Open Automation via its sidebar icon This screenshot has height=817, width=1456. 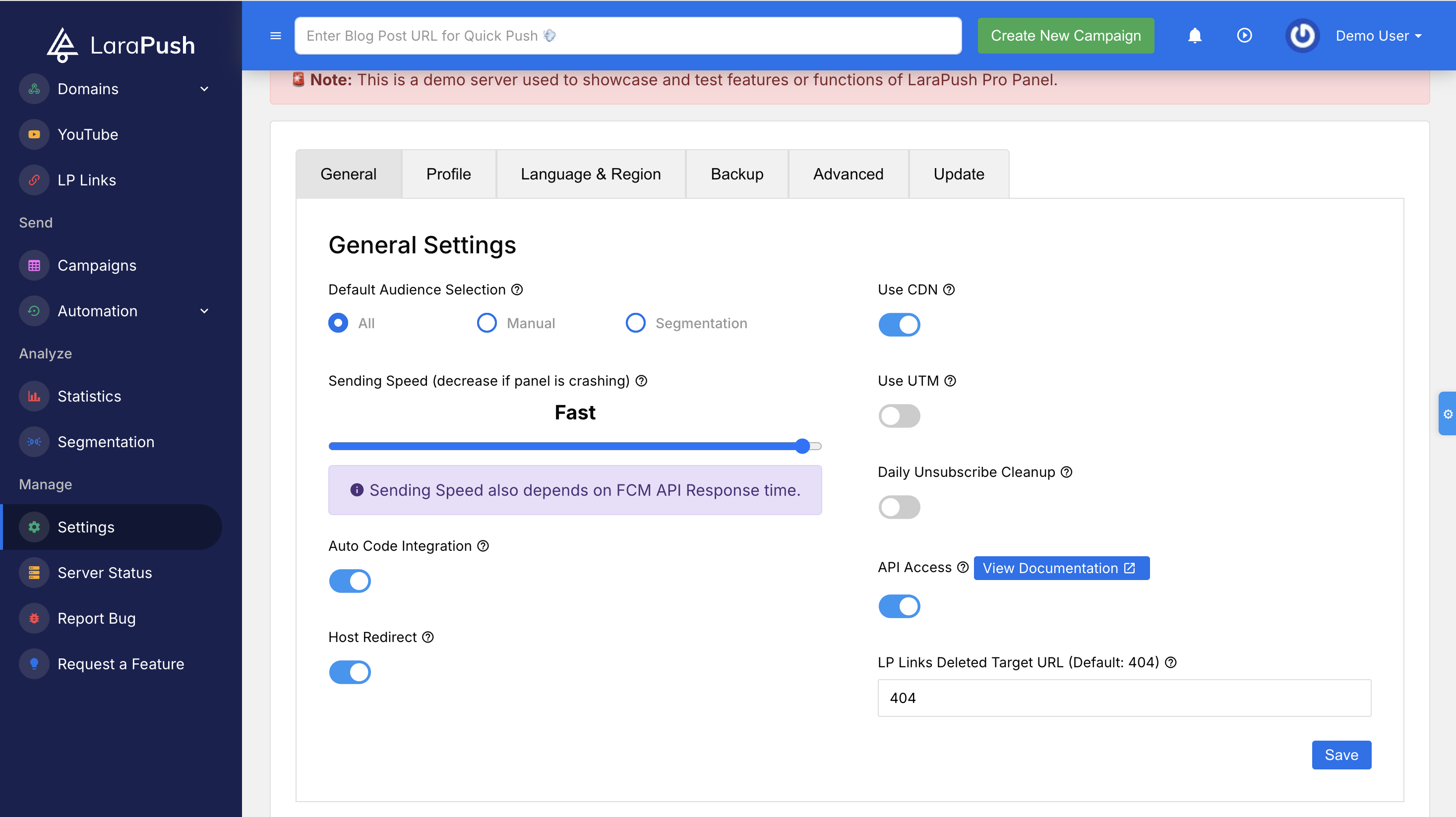(x=34, y=311)
